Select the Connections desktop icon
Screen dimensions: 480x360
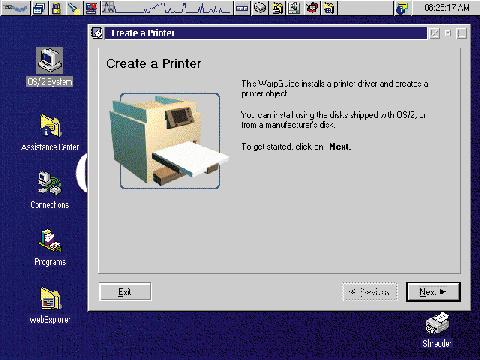[50, 190]
